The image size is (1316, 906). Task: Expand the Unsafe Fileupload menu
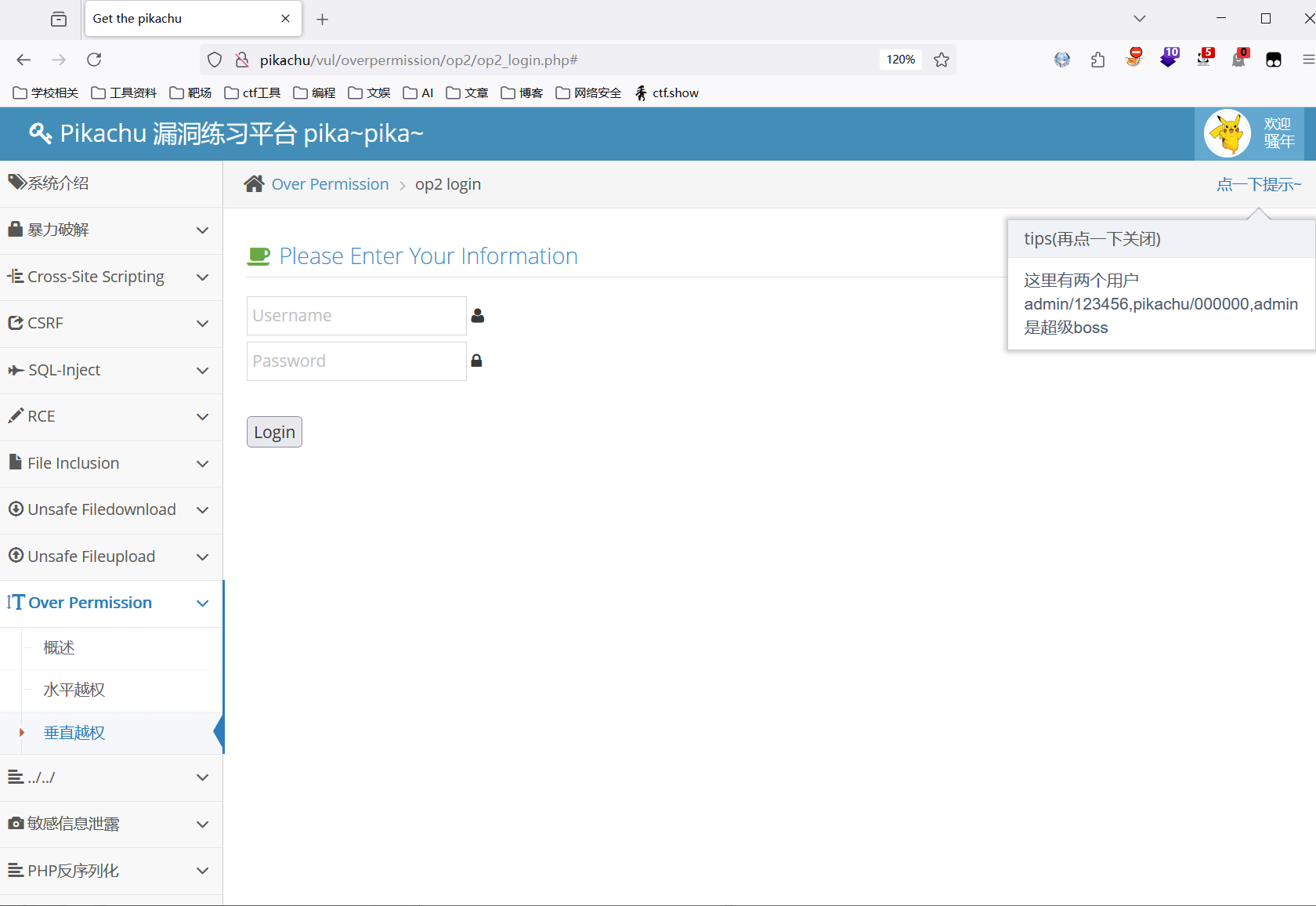[x=111, y=556]
